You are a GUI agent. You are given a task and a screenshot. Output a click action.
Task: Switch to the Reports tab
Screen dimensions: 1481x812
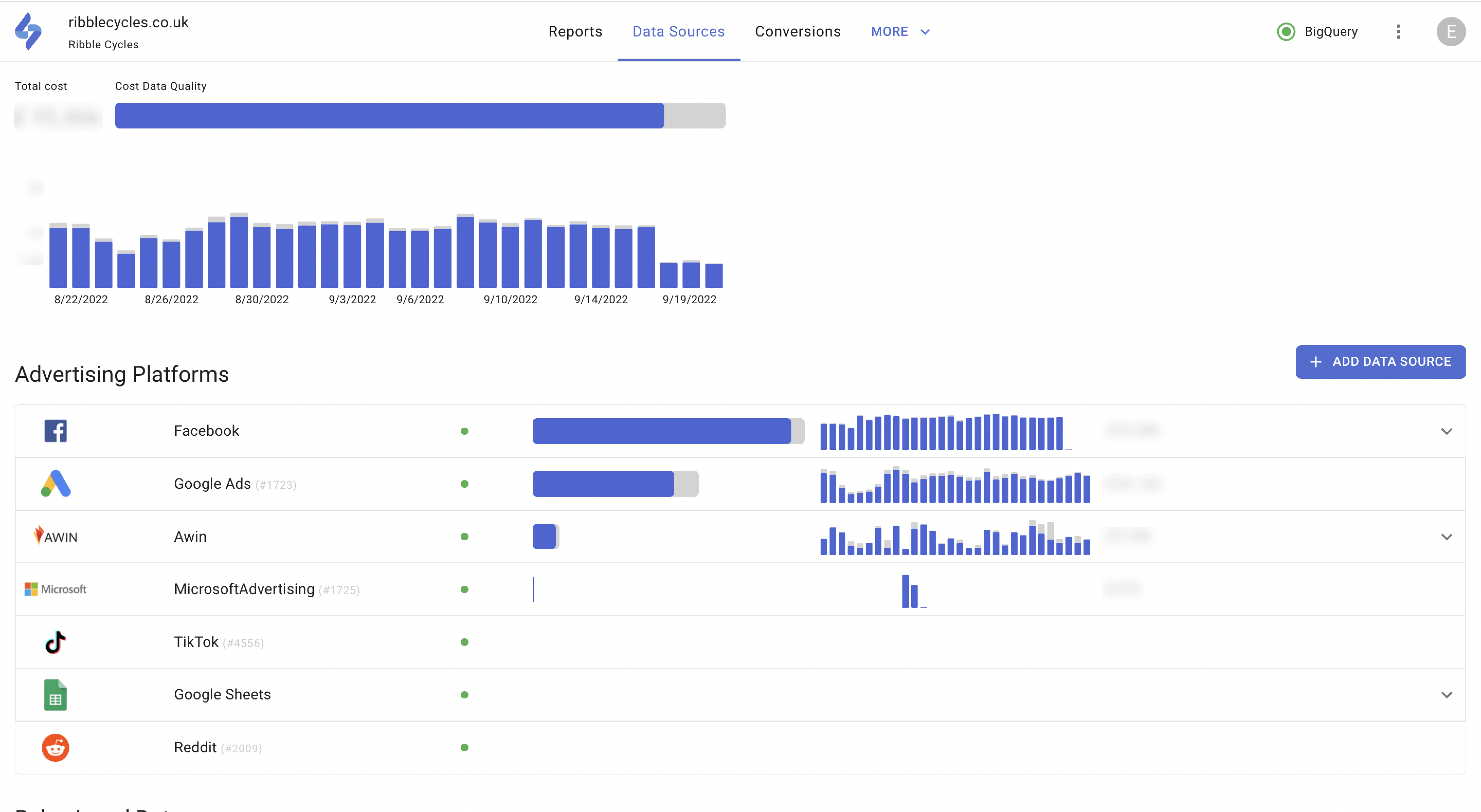[575, 32]
